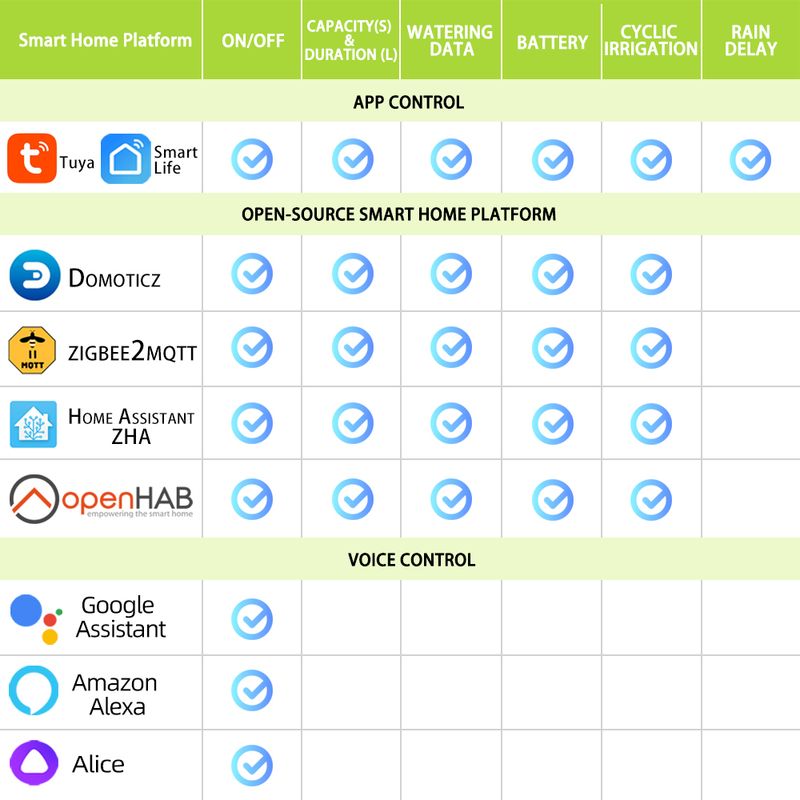The image size is (800, 800).
Task: Click the ON/OFF column header
Action: click(x=252, y=42)
